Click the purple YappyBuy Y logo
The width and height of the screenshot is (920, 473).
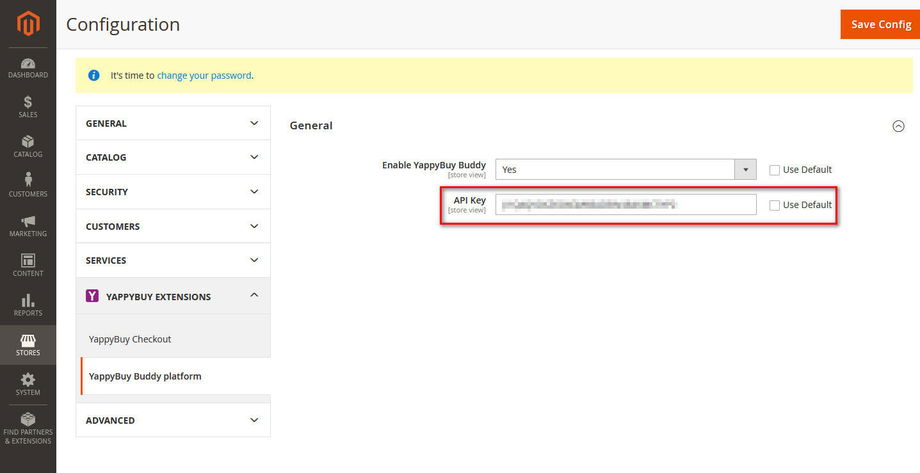(x=92, y=296)
